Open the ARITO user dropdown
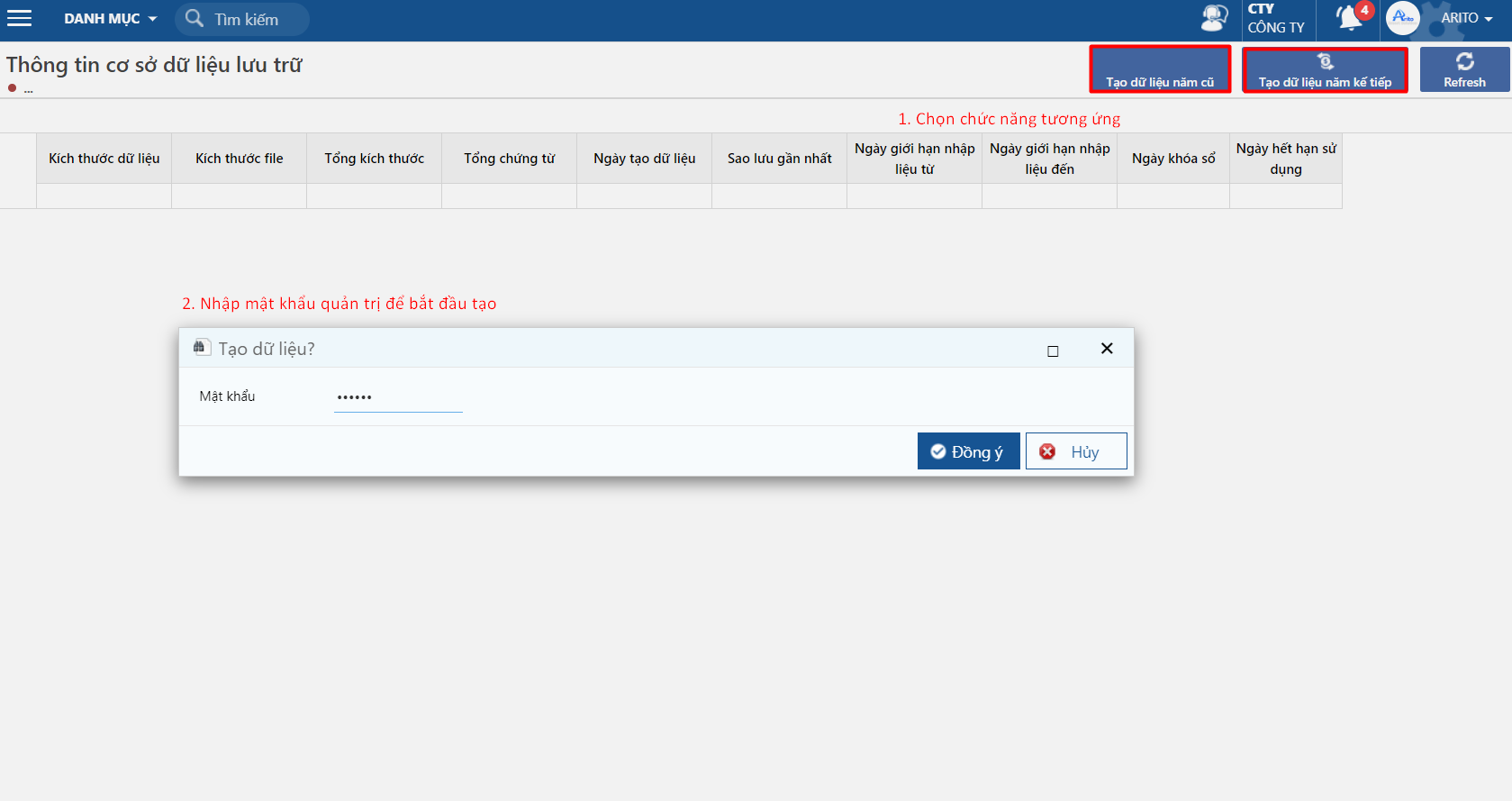The width and height of the screenshot is (1512, 801). click(1466, 18)
